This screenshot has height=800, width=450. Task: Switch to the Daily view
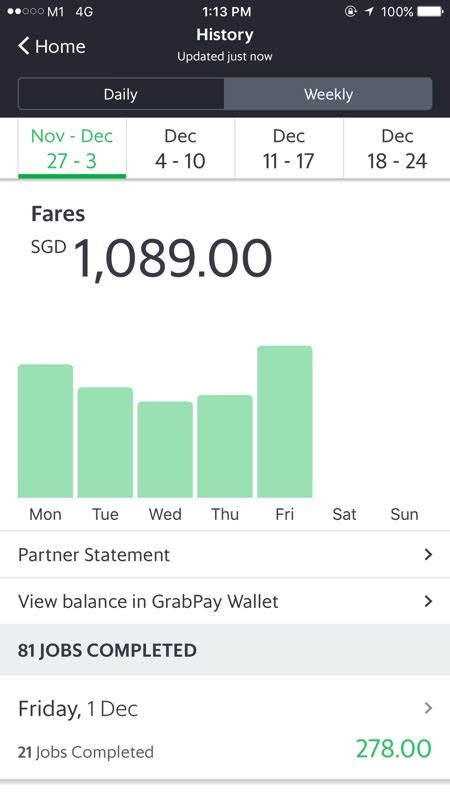tap(121, 94)
